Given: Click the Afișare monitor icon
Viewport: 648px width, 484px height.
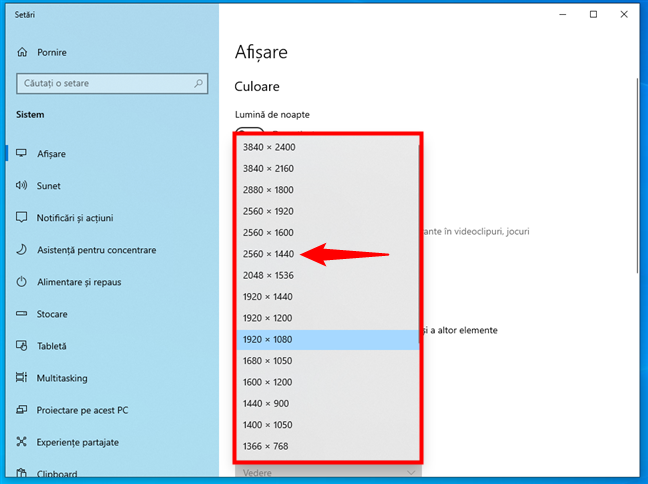Looking at the screenshot, I should coord(21,153).
